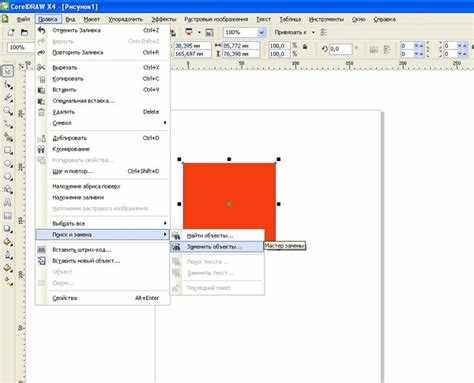
Task: Select the Rectangle tool in the toolbox
Action: [8, 151]
